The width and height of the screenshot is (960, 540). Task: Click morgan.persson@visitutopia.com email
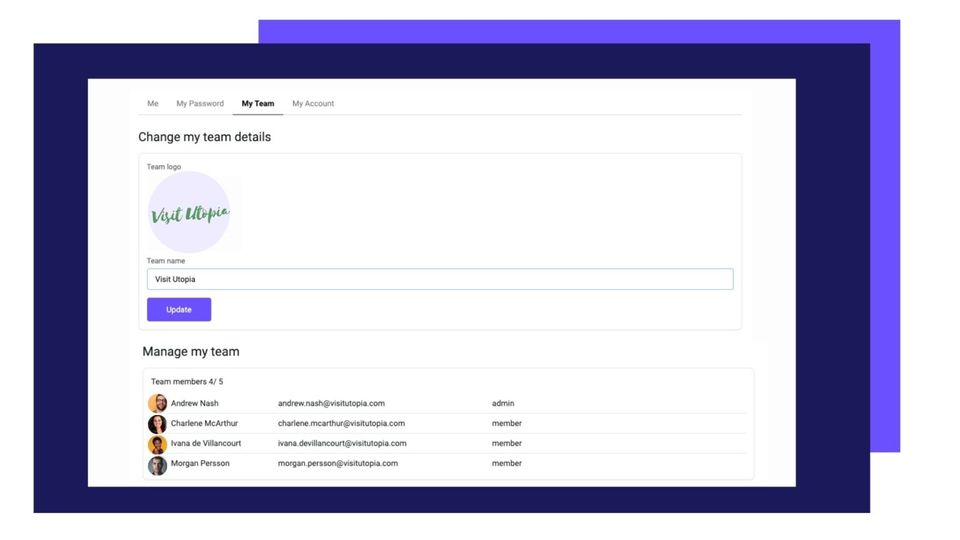(337, 463)
